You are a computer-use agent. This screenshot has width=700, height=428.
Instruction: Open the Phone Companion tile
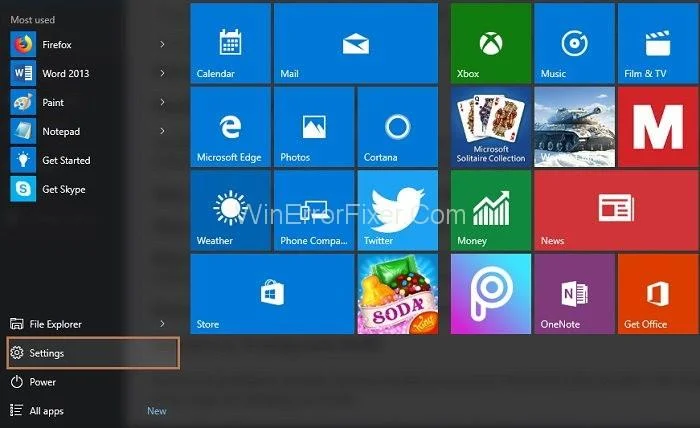314,210
